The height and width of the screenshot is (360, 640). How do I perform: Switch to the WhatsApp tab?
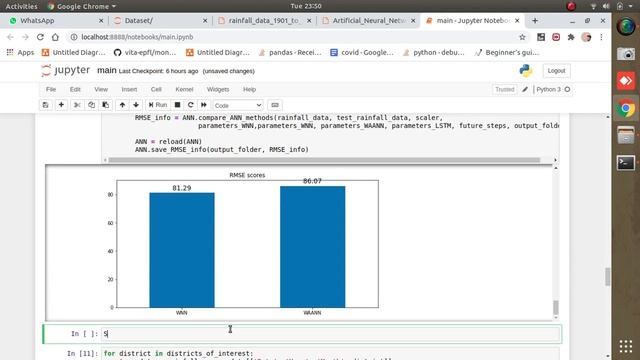(x=56, y=20)
